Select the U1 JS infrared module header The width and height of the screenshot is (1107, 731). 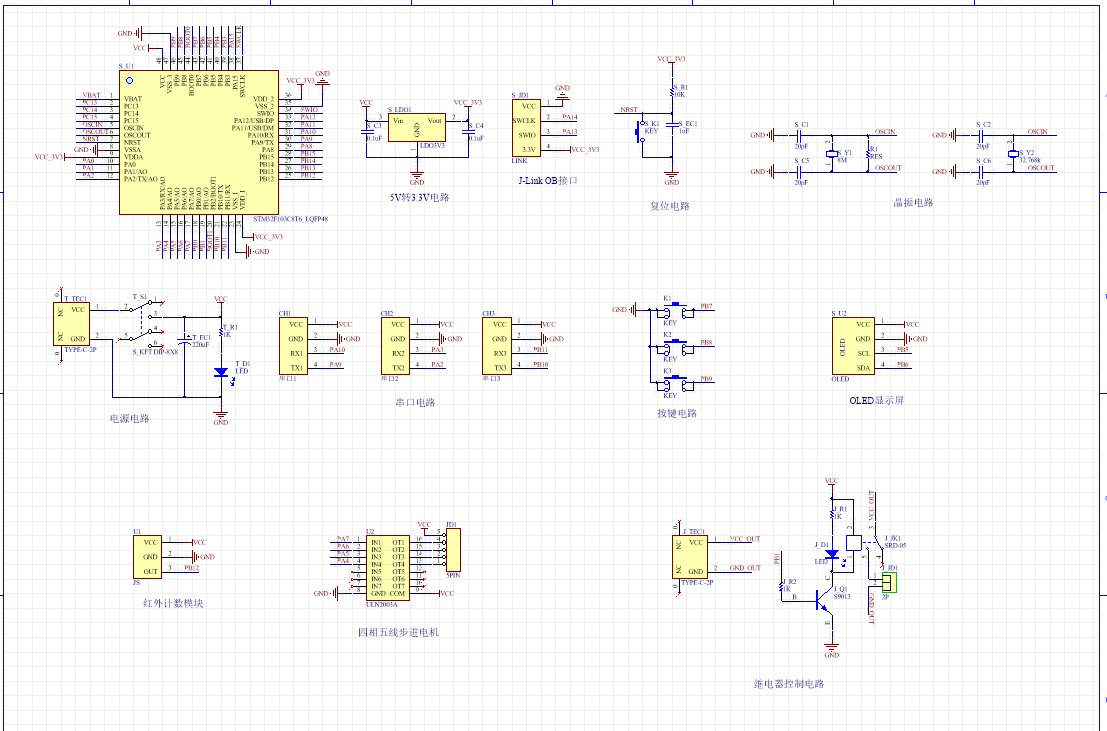pyautogui.click(x=147, y=557)
